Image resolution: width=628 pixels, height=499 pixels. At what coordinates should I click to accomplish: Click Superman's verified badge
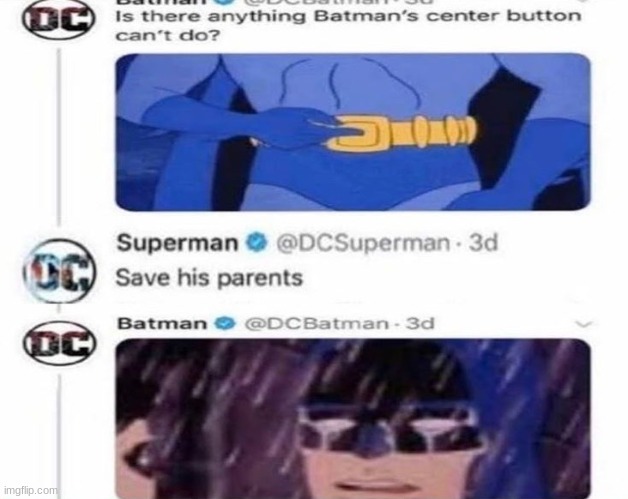256,242
